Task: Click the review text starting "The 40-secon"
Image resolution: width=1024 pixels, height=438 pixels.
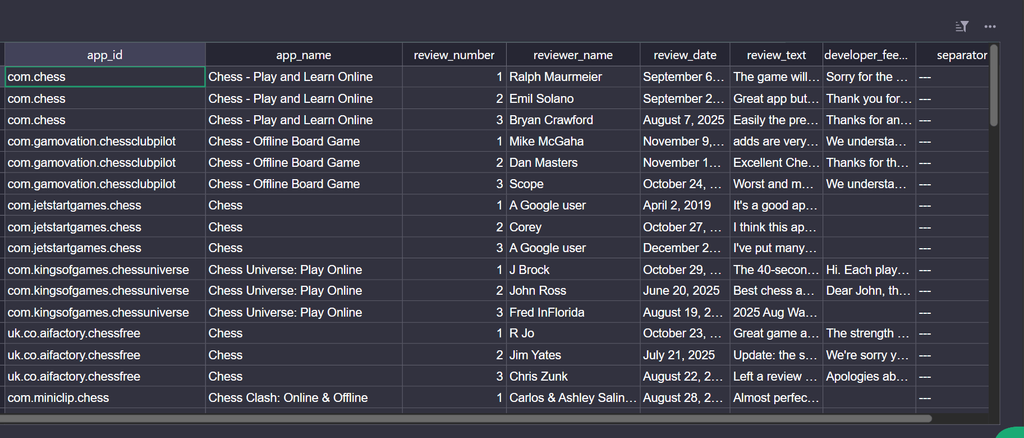Action: point(776,270)
